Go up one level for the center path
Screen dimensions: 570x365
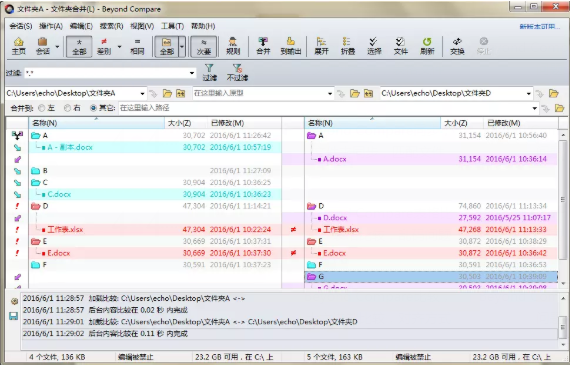pos(368,93)
